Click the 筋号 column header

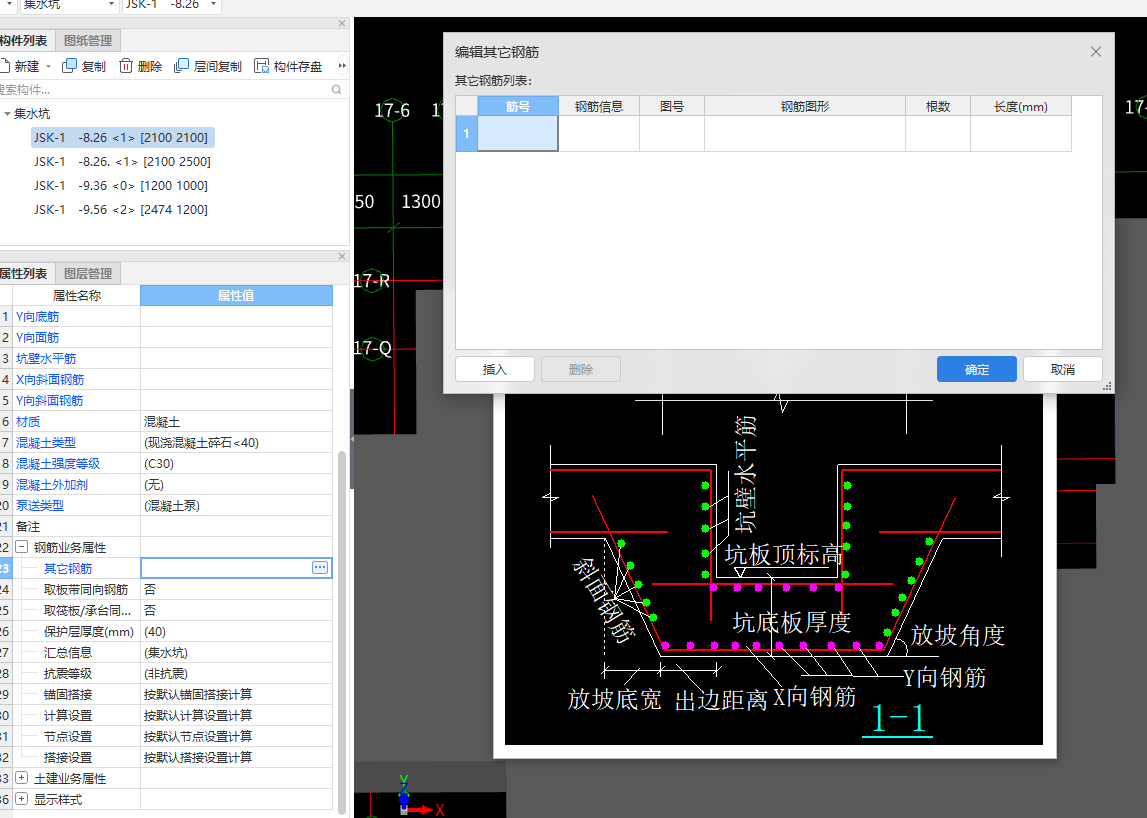coord(518,106)
